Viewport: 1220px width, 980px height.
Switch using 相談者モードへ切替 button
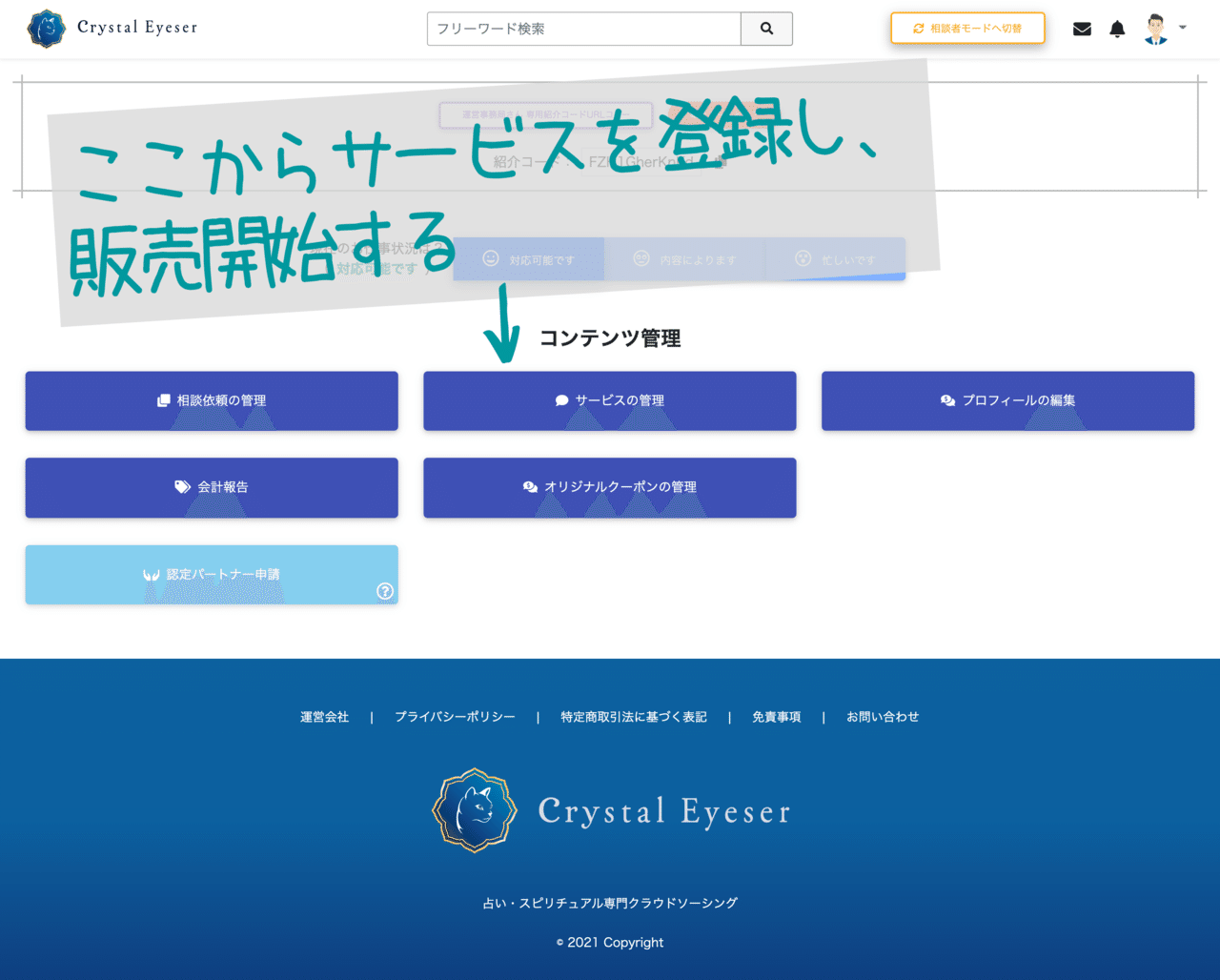(x=967, y=29)
